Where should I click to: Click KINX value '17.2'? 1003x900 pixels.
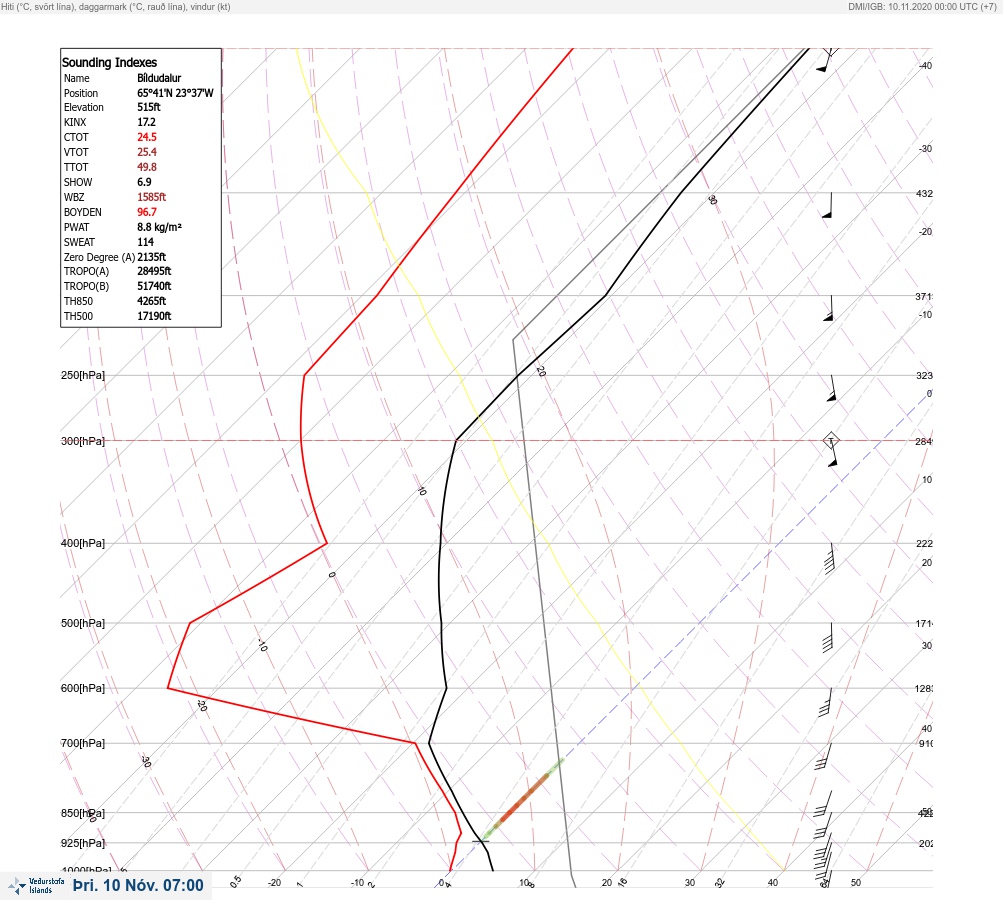coord(146,122)
